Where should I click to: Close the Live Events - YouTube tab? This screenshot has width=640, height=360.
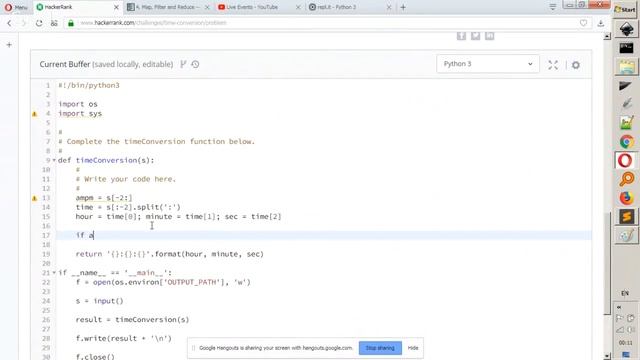pyautogui.click(x=298, y=7)
